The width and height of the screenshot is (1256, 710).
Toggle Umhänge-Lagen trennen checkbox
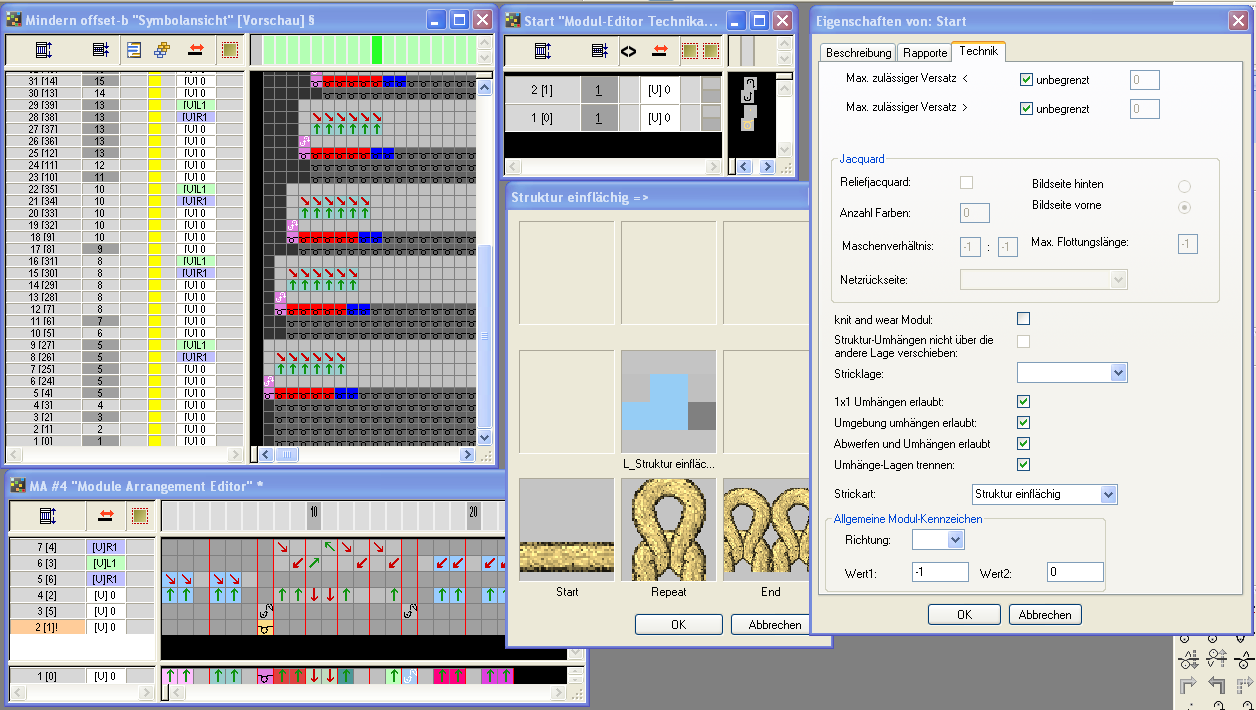1023,464
